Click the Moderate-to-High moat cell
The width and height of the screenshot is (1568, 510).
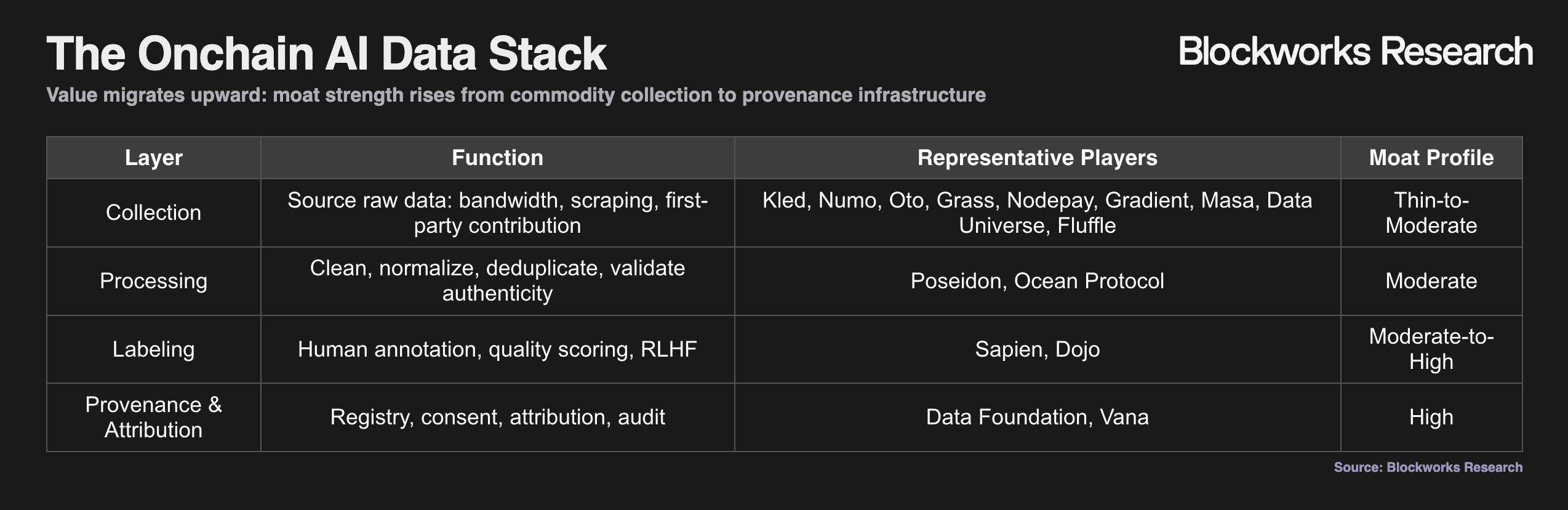(x=1431, y=349)
